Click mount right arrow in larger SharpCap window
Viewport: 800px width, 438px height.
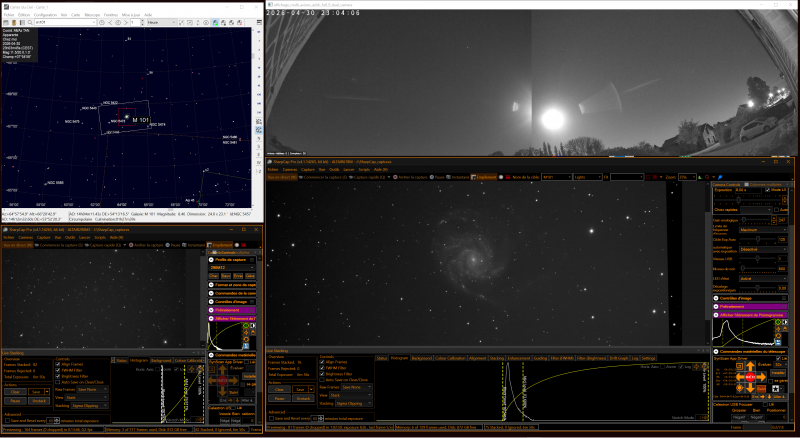tap(761, 377)
